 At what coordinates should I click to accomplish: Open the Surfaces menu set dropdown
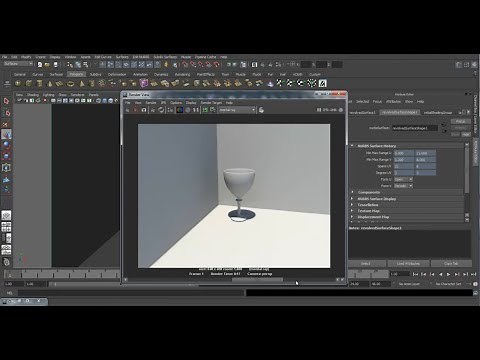[18, 63]
